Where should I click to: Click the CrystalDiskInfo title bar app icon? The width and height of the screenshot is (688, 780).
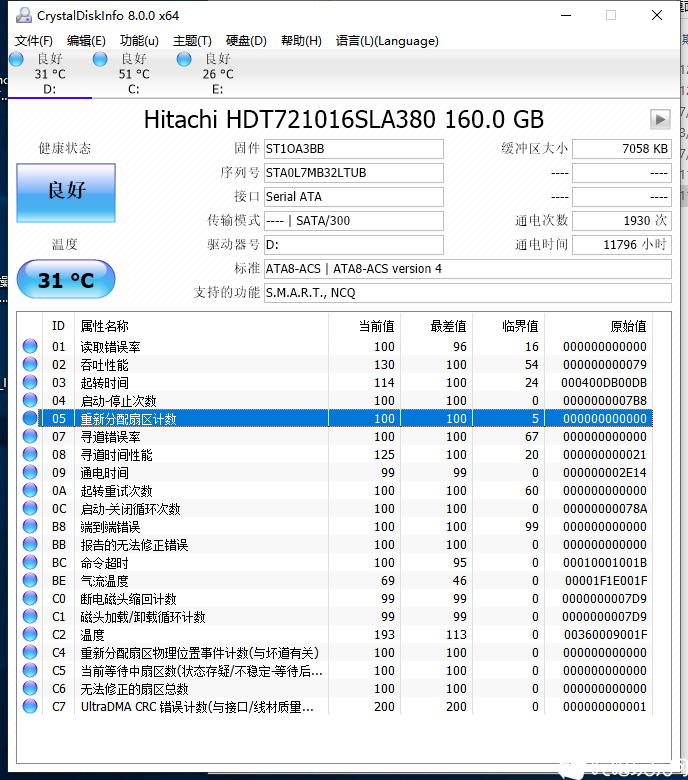click(23, 15)
